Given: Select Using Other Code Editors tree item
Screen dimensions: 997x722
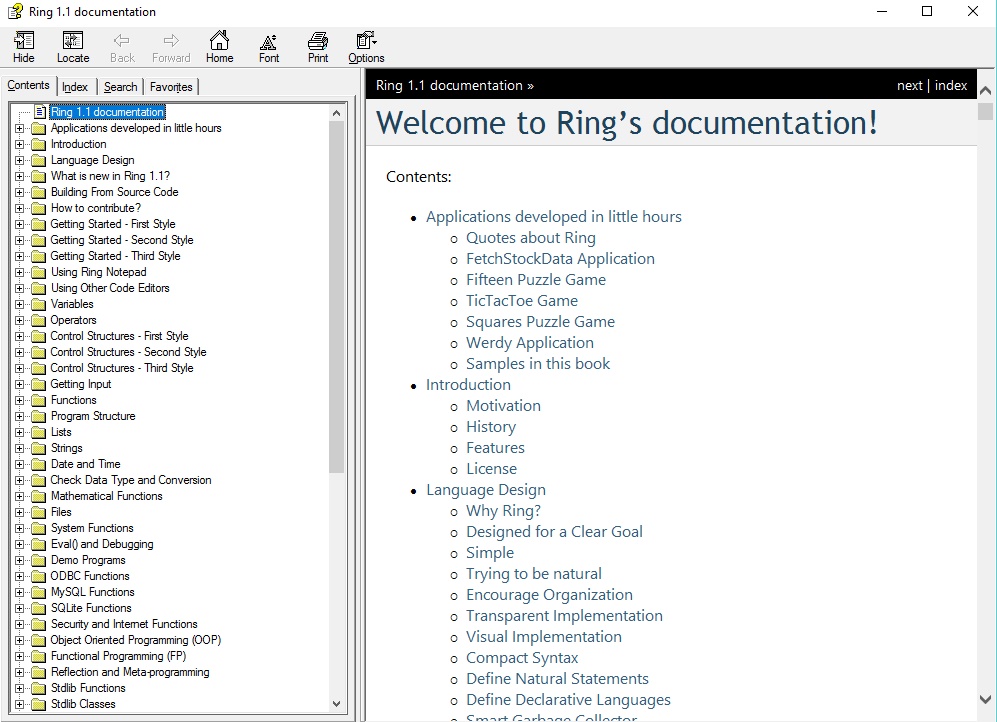Looking at the screenshot, I should coord(110,288).
